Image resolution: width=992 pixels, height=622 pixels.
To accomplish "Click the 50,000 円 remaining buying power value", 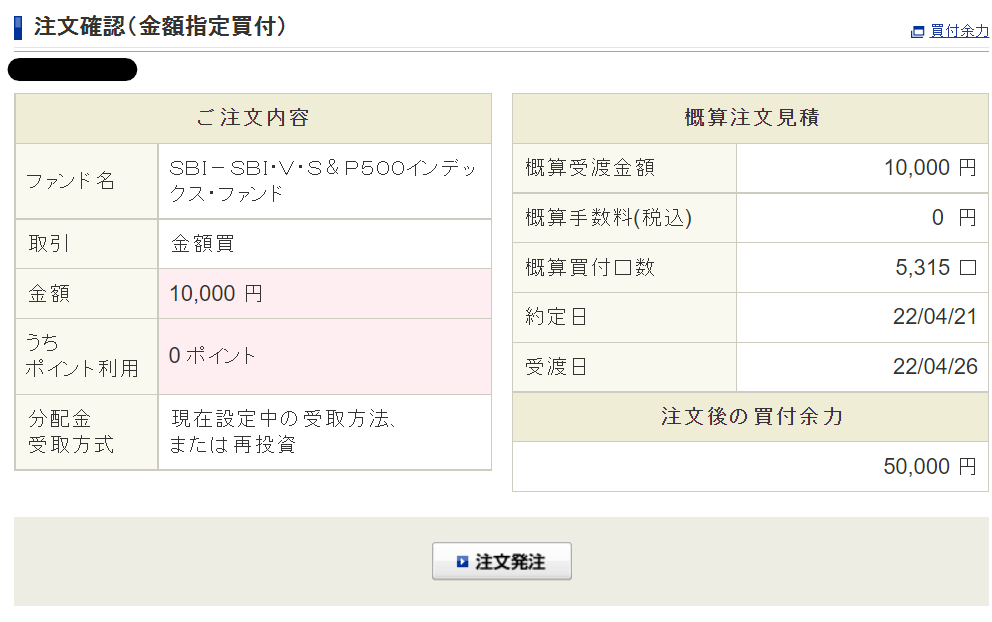I will coord(929,467).
